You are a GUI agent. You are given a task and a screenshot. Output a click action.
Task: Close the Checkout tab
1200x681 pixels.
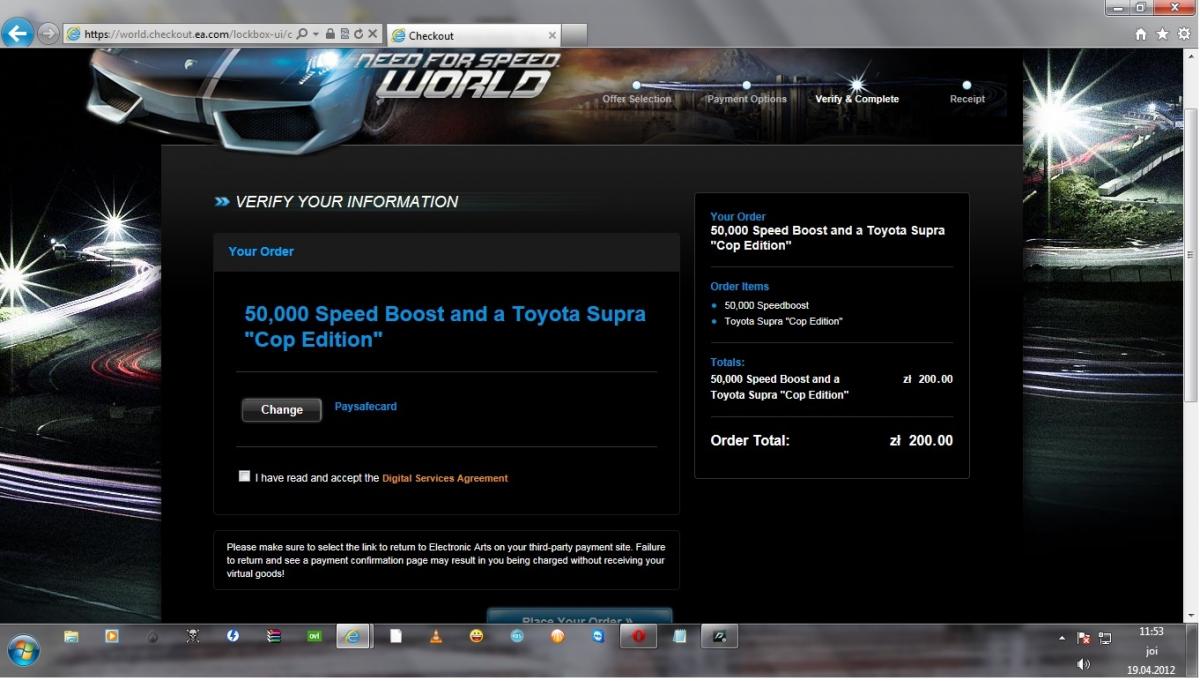tap(550, 35)
